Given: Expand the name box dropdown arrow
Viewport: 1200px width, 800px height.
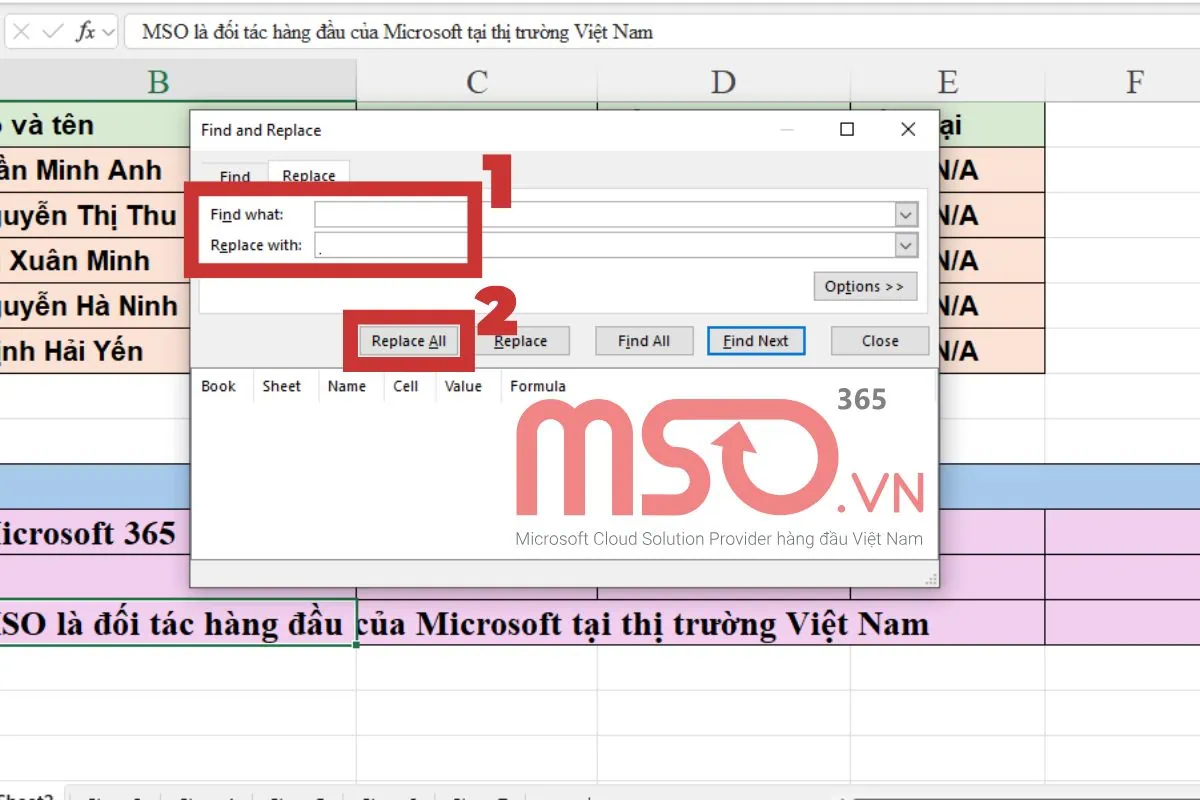Looking at the screenshot, I should click(x=107, y=32).
